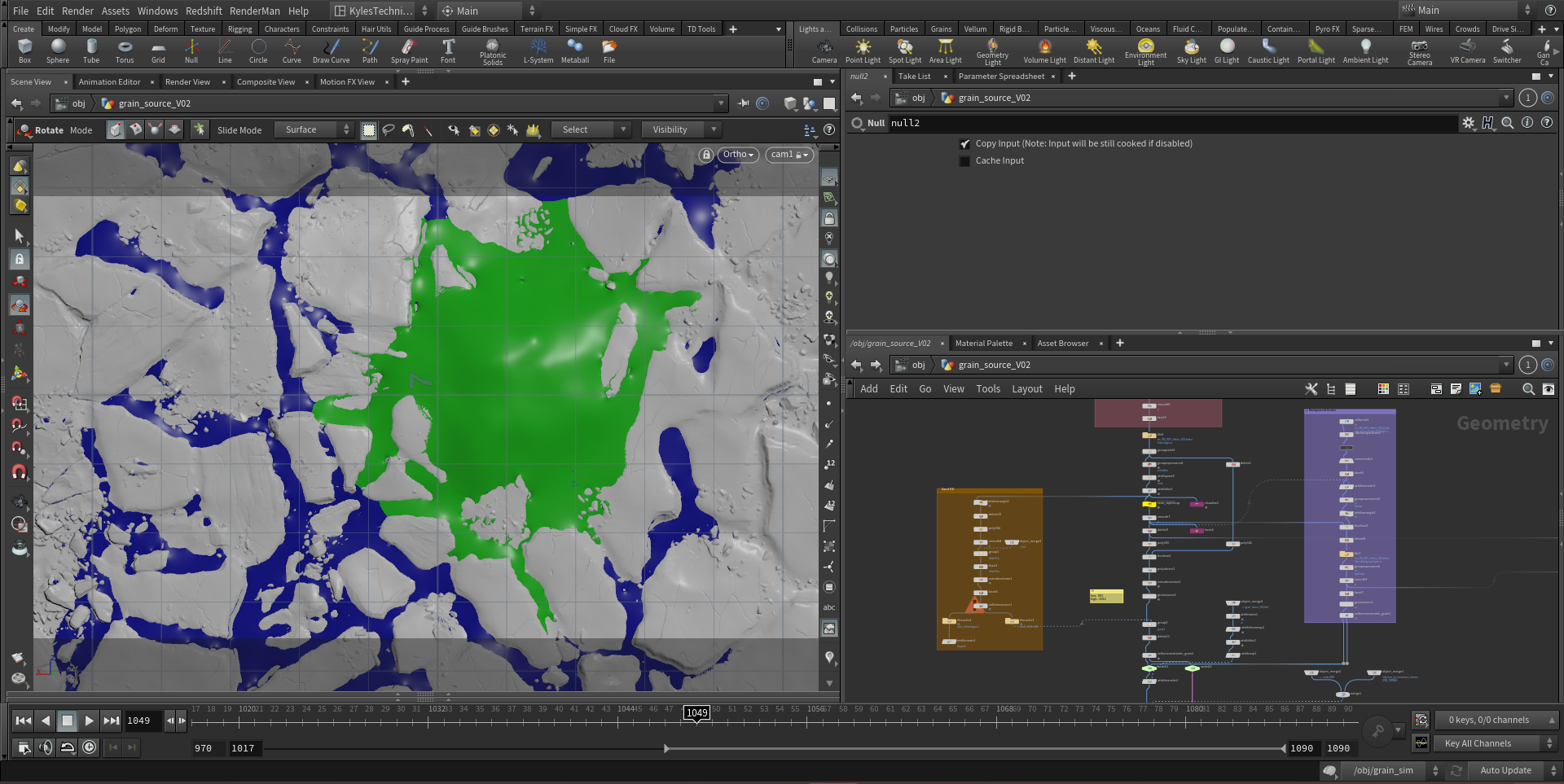The height and width of the screenshot is (784, 1564).
Task: Switch to the Material Palette tab
Action: pyautogui.click(x=983, y=344)
